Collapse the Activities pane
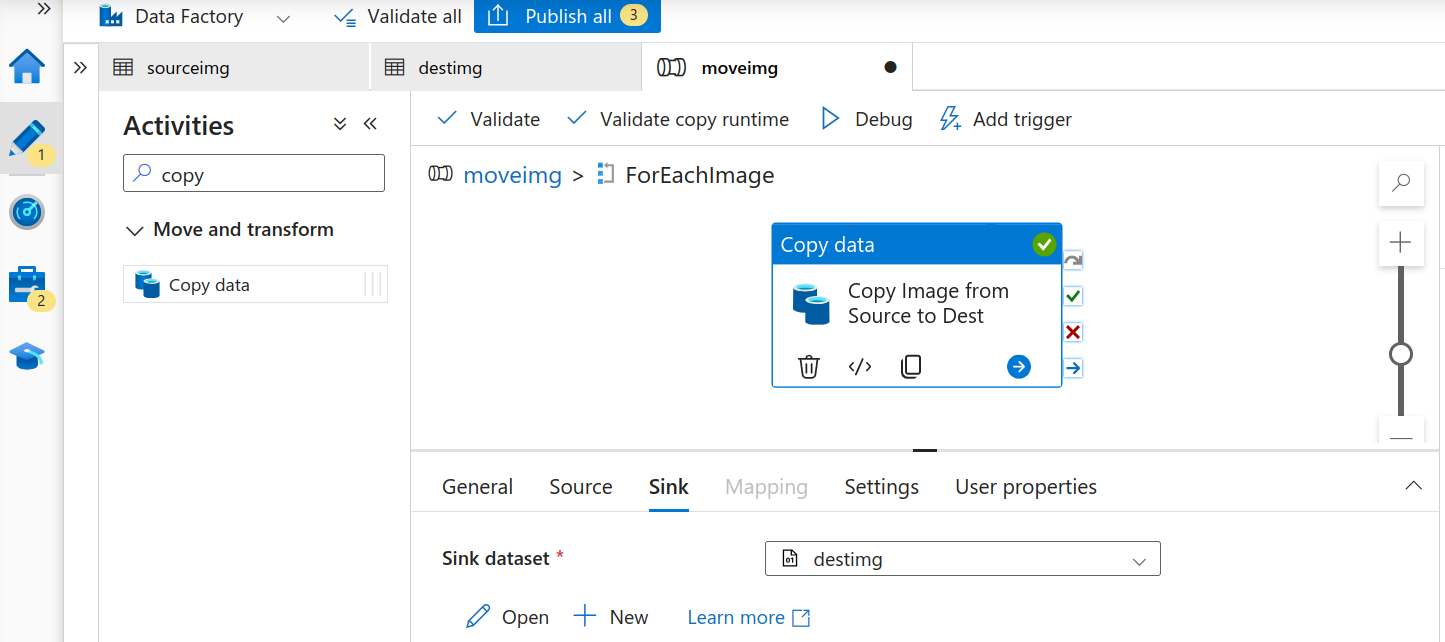Screen dimensions: 1445x642 click(x=370, y=124)
